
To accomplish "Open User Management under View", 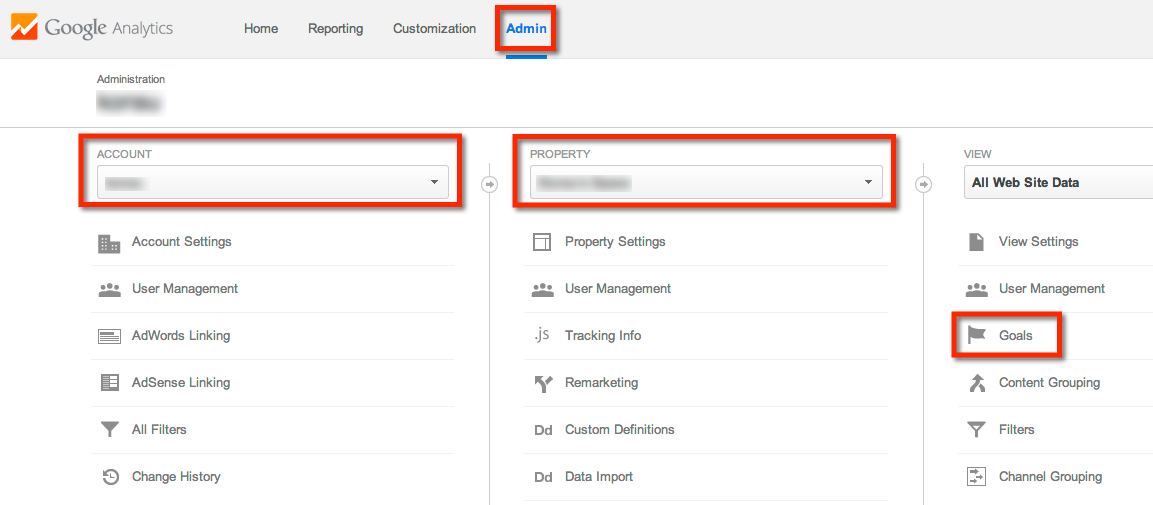I will tap(1052, 288).
